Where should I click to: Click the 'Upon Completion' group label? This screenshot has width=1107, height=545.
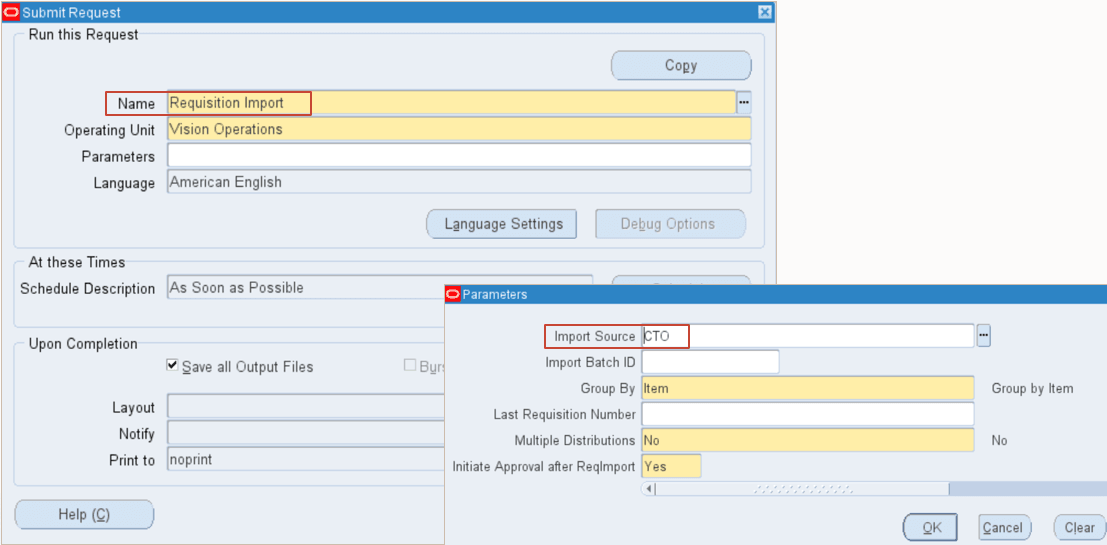click(x=83, y=345)
